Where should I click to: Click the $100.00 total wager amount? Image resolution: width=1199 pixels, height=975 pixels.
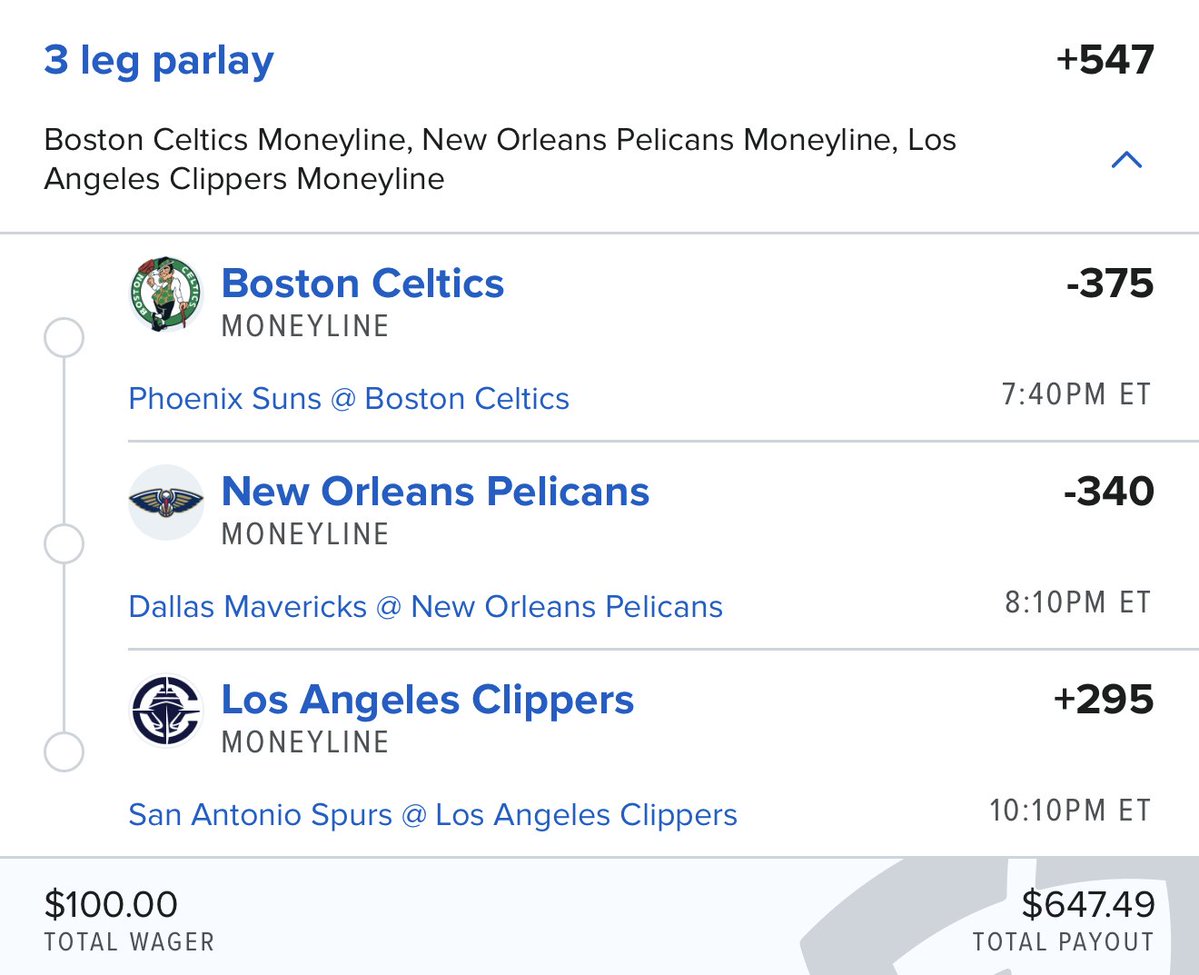(x=111, y=905)
